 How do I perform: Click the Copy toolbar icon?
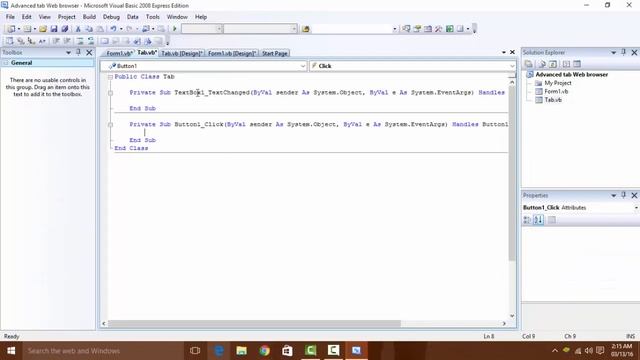point(89,29)
